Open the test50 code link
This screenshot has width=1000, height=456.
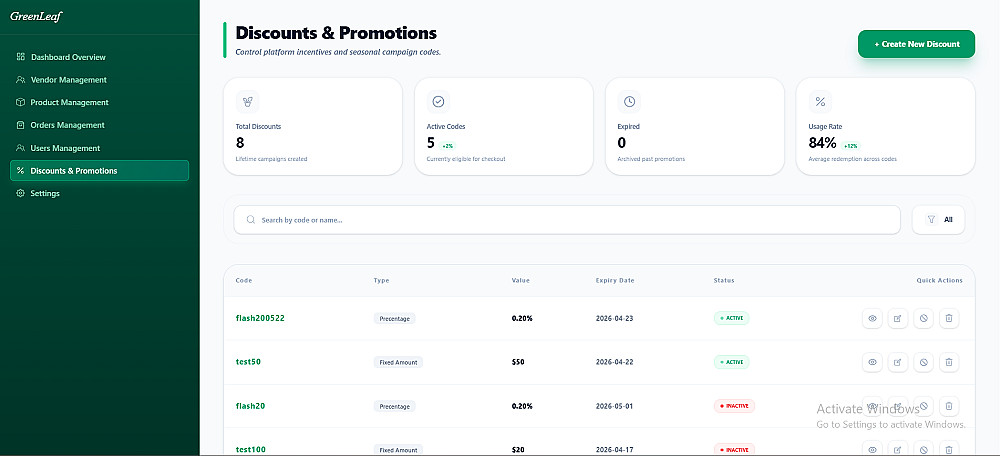(x=248, y=362)
